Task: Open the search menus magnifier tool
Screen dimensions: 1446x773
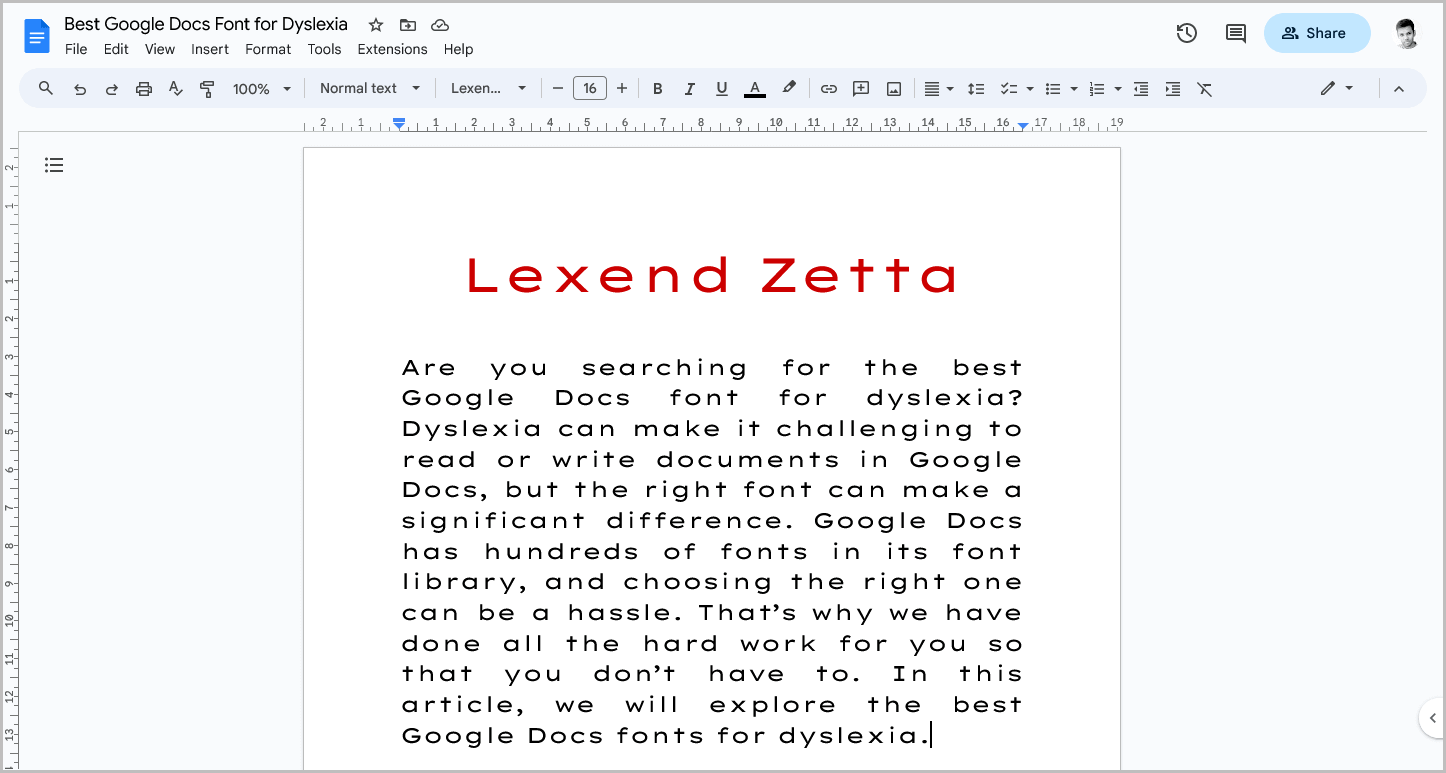Action: (x=46, y=88)
